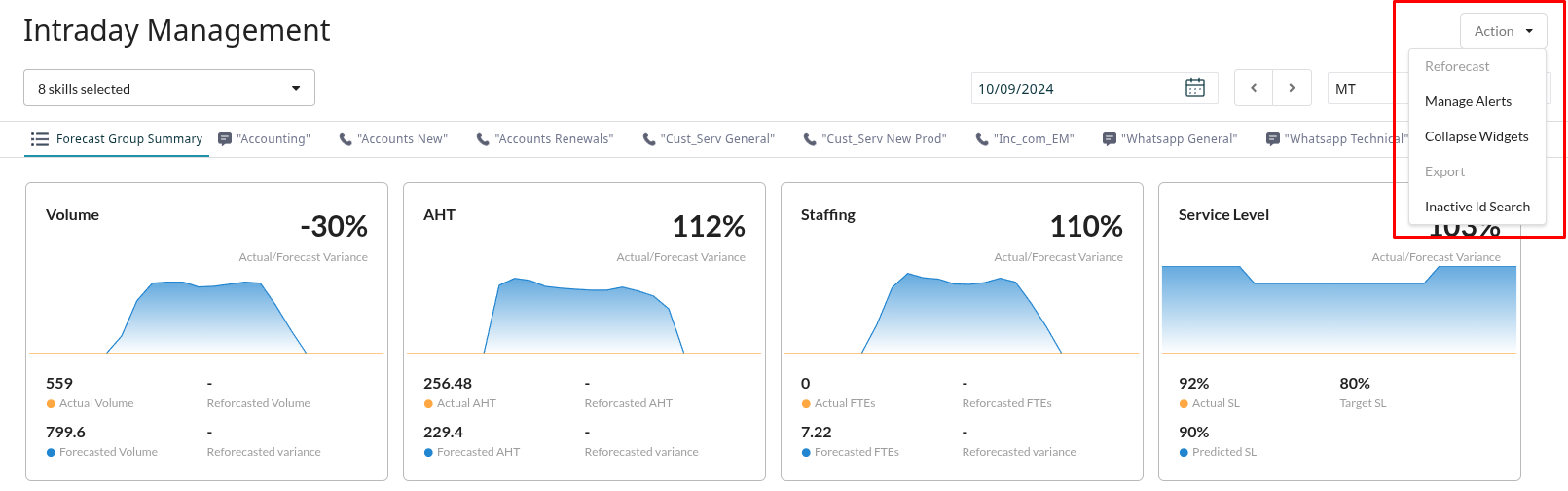Click the Staffing area chart
The width and height of the screenshot is (1568, 491).
[x=962, y=313]
